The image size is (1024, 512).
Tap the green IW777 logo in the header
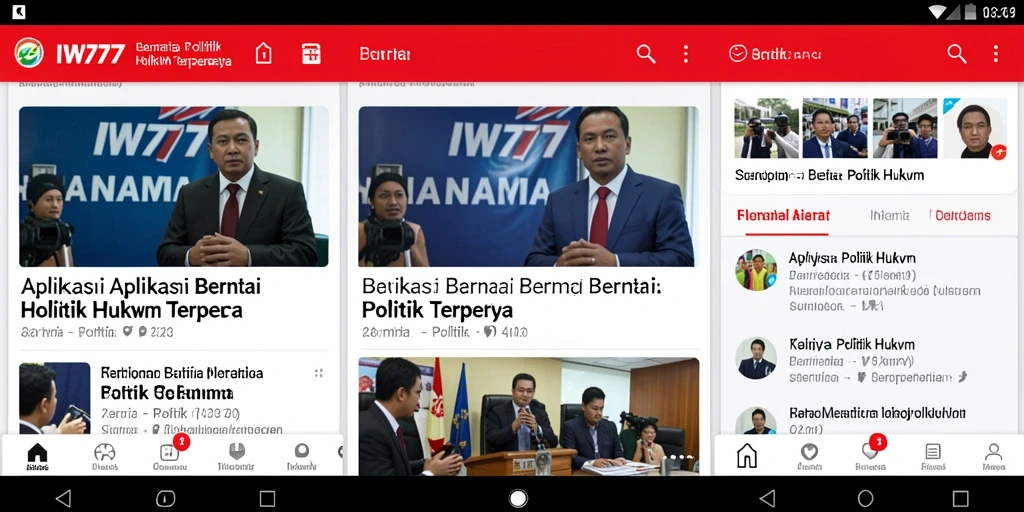pos(29,53)
